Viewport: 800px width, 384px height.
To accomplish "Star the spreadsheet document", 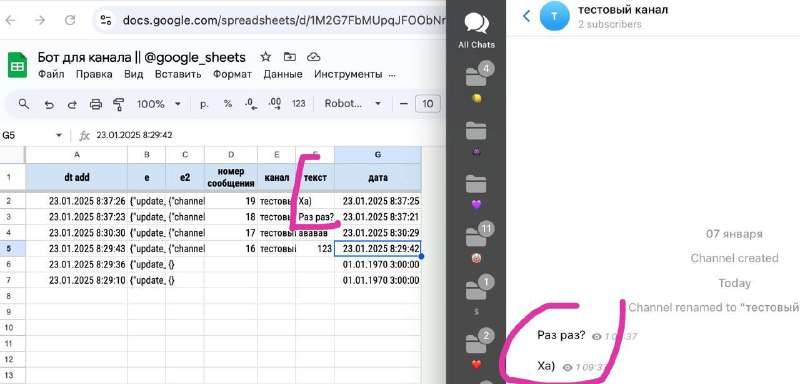I will pyautogui.click(x=265, y=57).
